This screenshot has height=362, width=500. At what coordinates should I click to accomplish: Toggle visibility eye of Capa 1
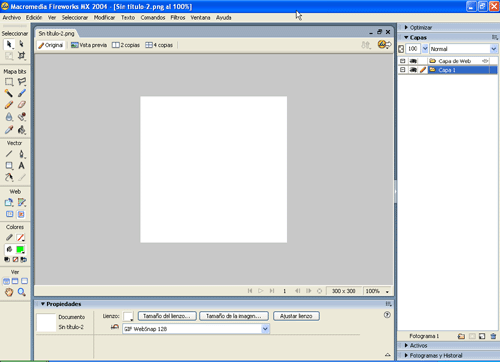(x=413, y=70)
